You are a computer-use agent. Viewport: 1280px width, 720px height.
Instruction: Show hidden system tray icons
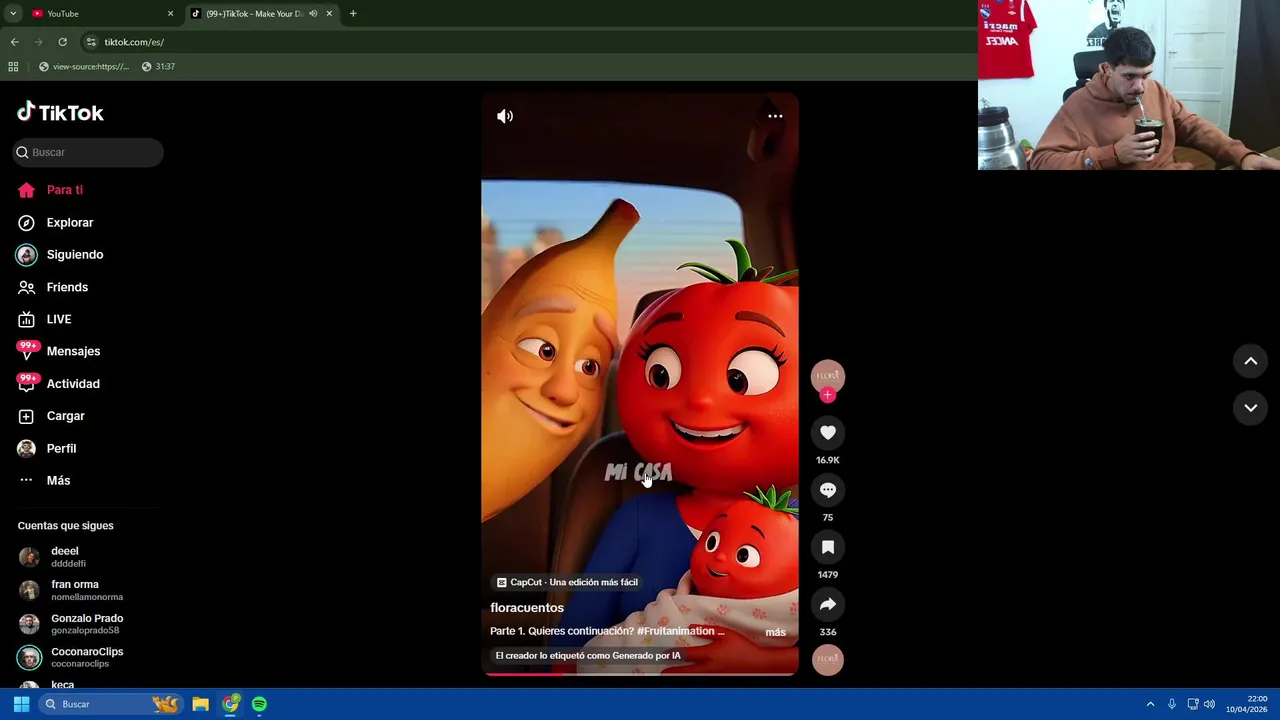pyautogui.click(x=1150, y=704)
